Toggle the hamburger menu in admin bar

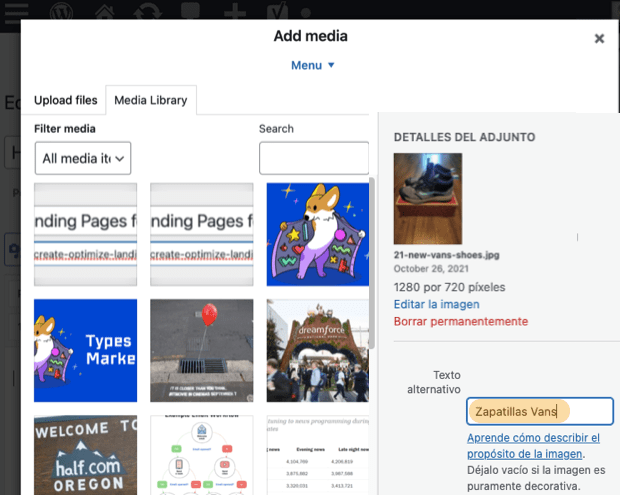coord(16,13)
